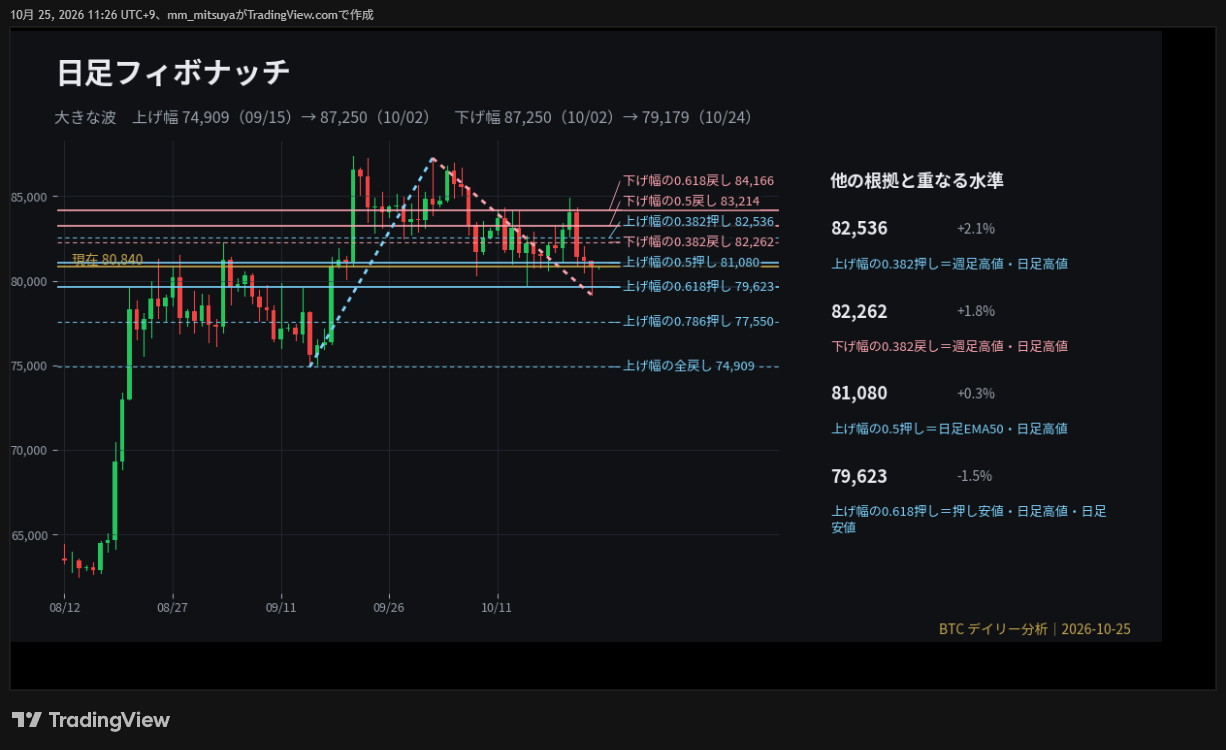Viewport: 1226px width, 750px height.
Task: Click the footer BTC デイリー分析｜2026-10-25
Action: point(1035,629)
